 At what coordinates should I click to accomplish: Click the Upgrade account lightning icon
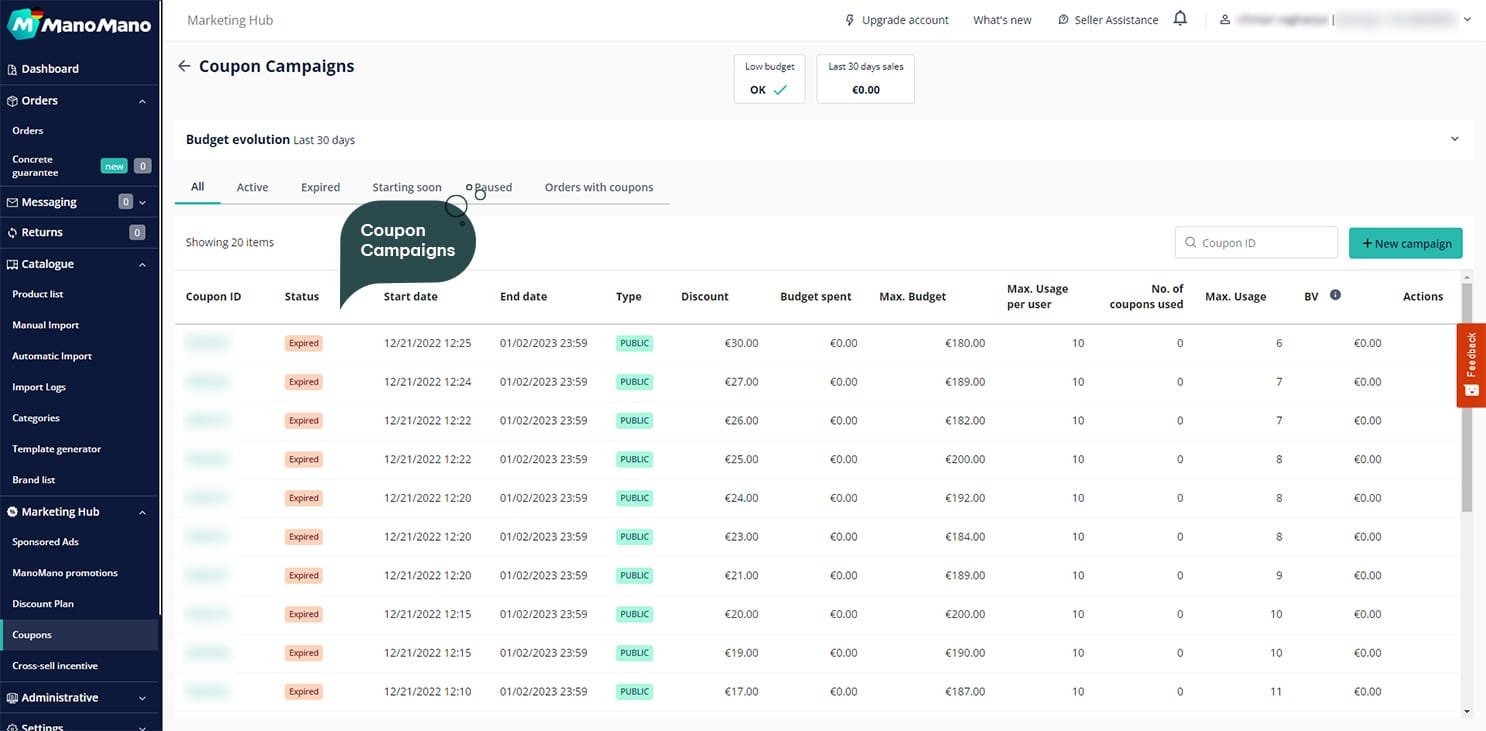point(850,20)
